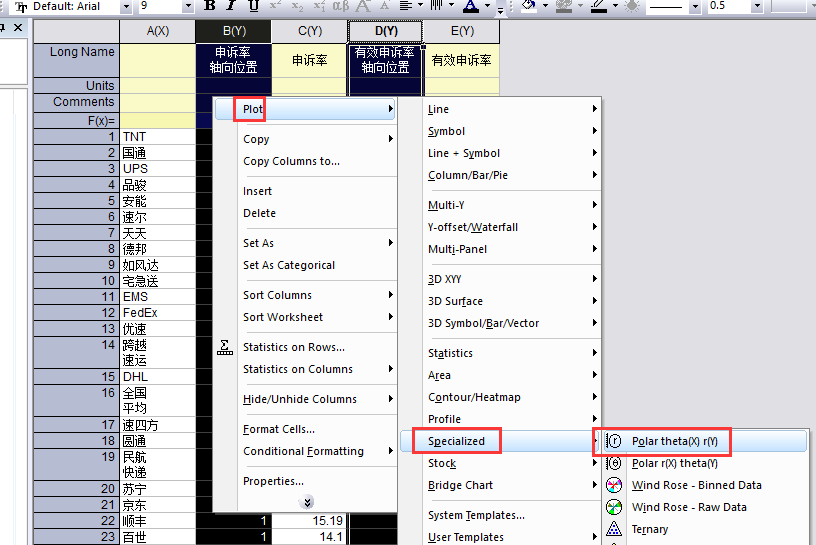Open font color dropdown arrow
This screenshot has width=816, height=545.
[488, 6]
